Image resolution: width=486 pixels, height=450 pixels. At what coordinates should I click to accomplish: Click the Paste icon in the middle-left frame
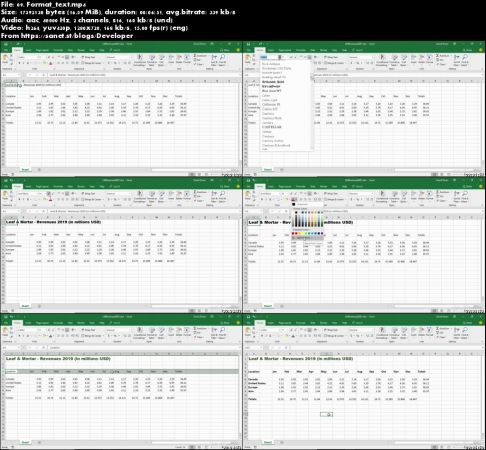[5, 196]
